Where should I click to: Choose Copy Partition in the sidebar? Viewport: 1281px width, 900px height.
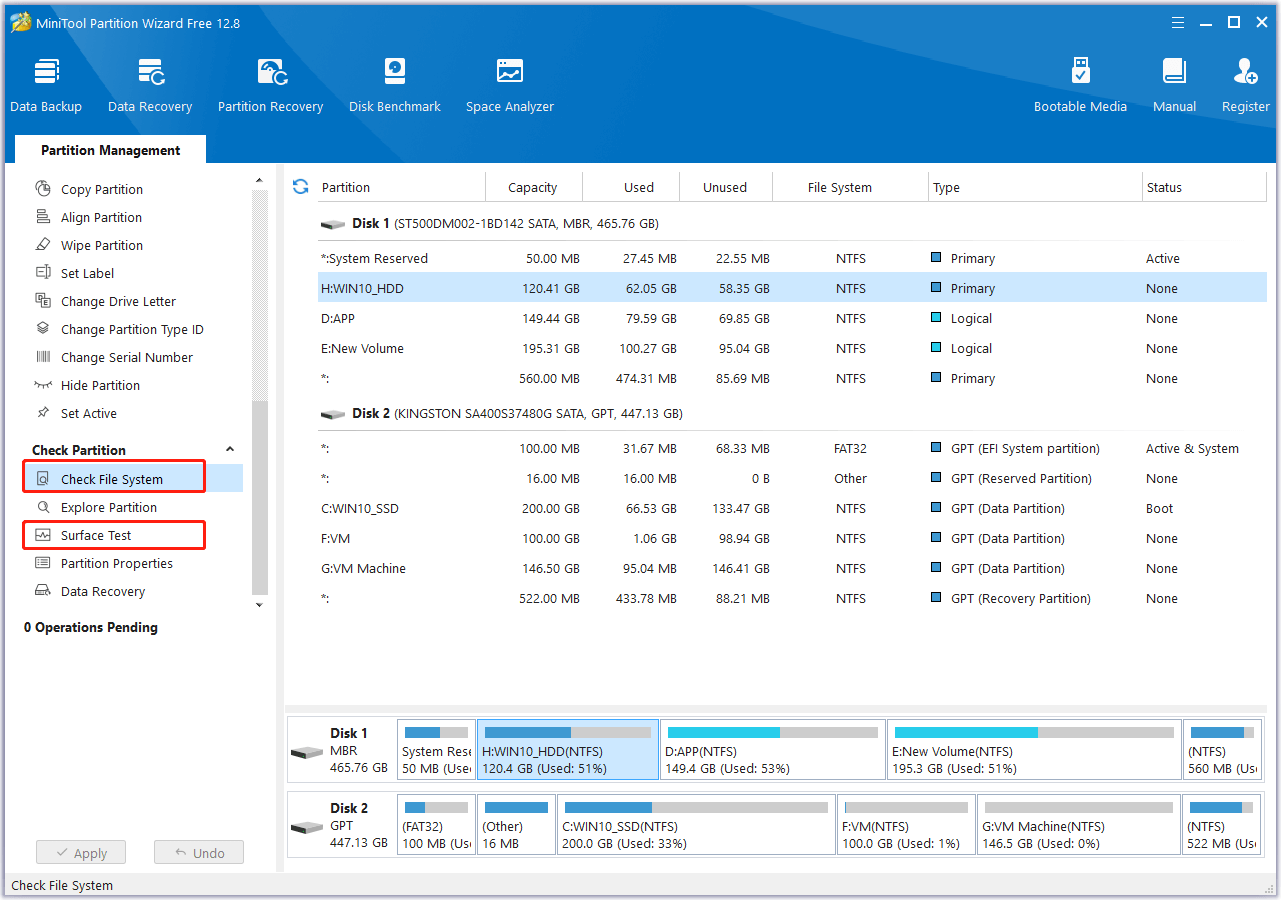tap(102, 189)
